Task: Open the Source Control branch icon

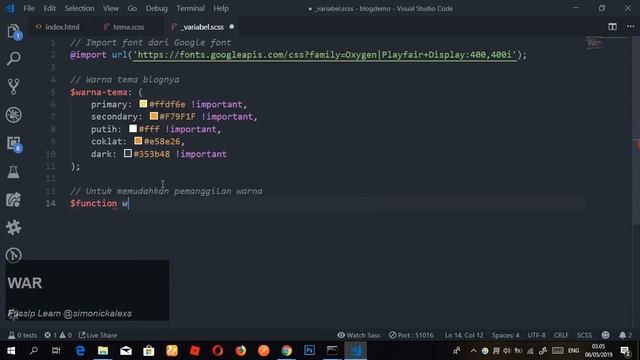Action: (x=13, y=87)
